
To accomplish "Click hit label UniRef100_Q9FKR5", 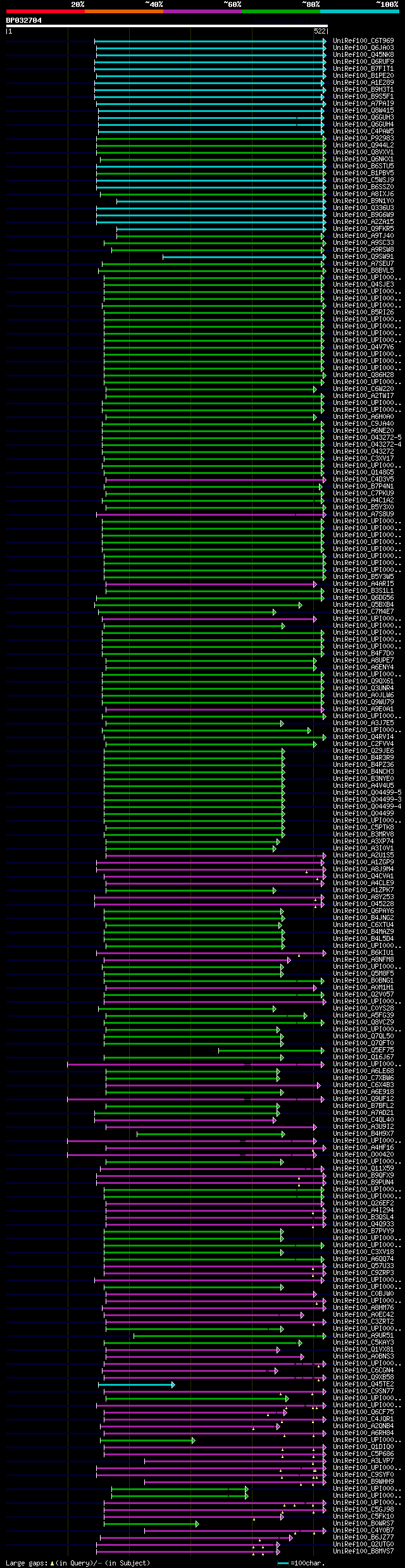I will [x=363, y=229].
